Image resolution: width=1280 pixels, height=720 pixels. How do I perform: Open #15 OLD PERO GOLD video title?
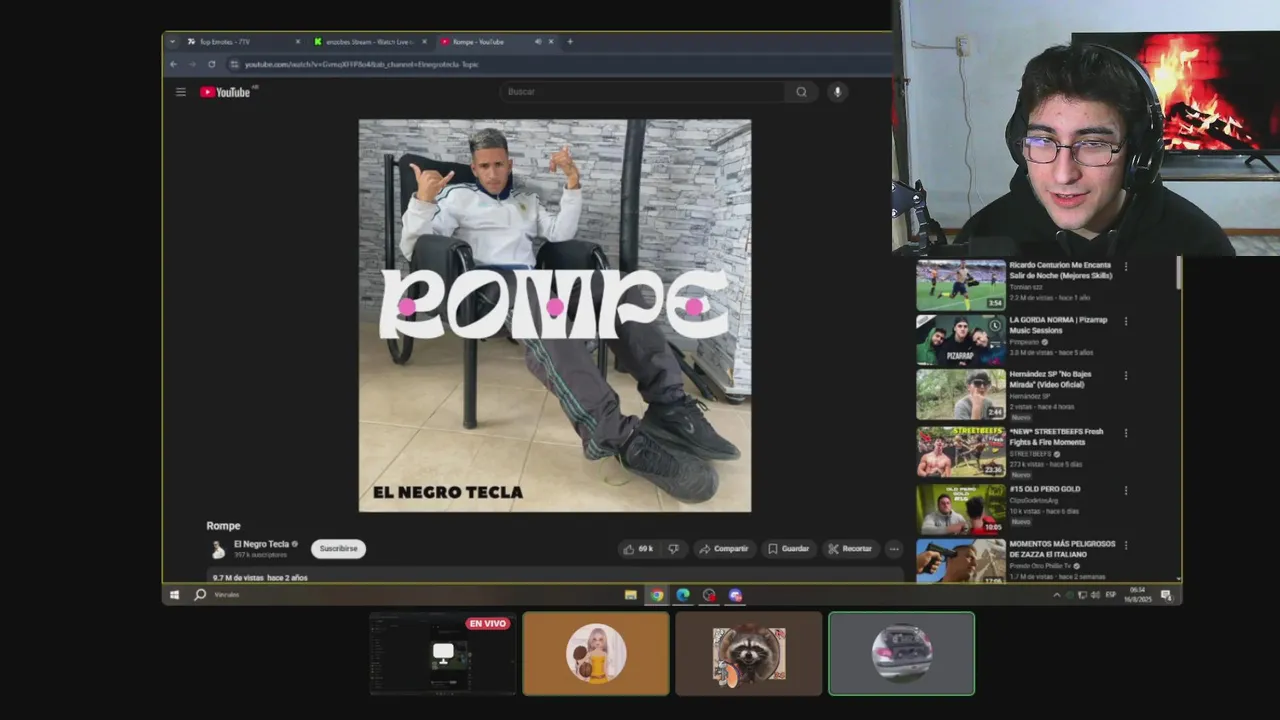point(1045,489)
